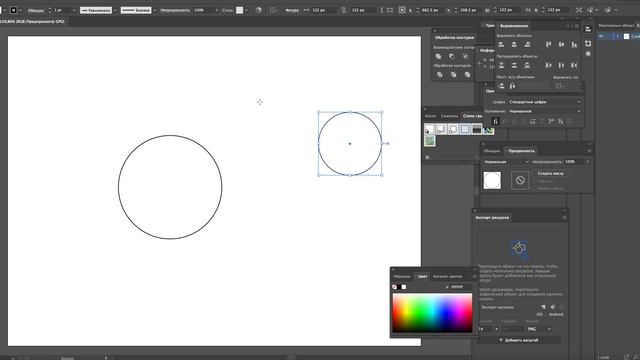This screenshot has width=640, height=360.
Task: Open the PNG format dropdown in Asset Export
Action: pos(540,329)
